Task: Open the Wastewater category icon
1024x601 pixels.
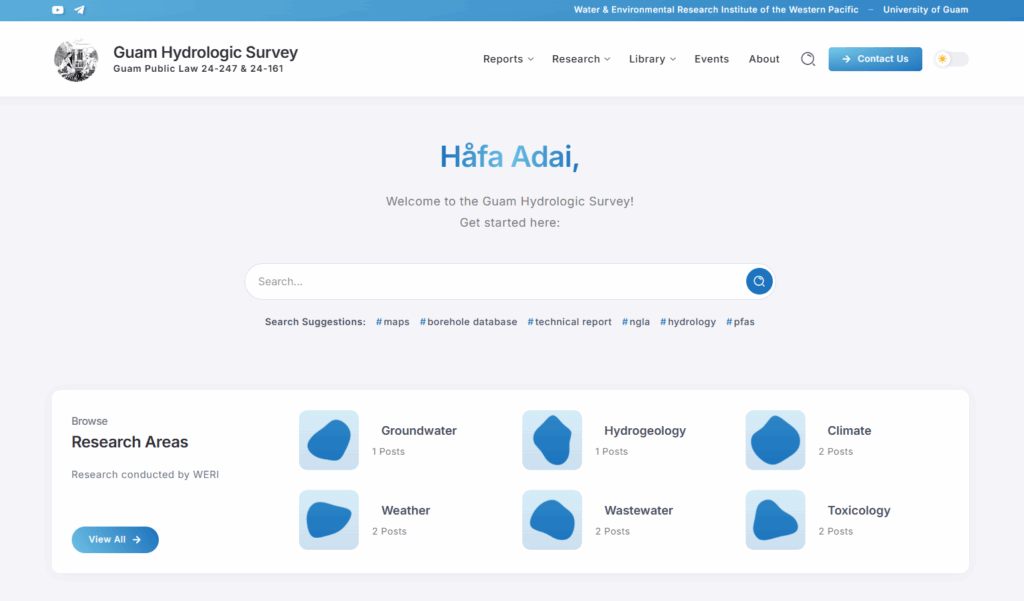Action: coord(552,520)
